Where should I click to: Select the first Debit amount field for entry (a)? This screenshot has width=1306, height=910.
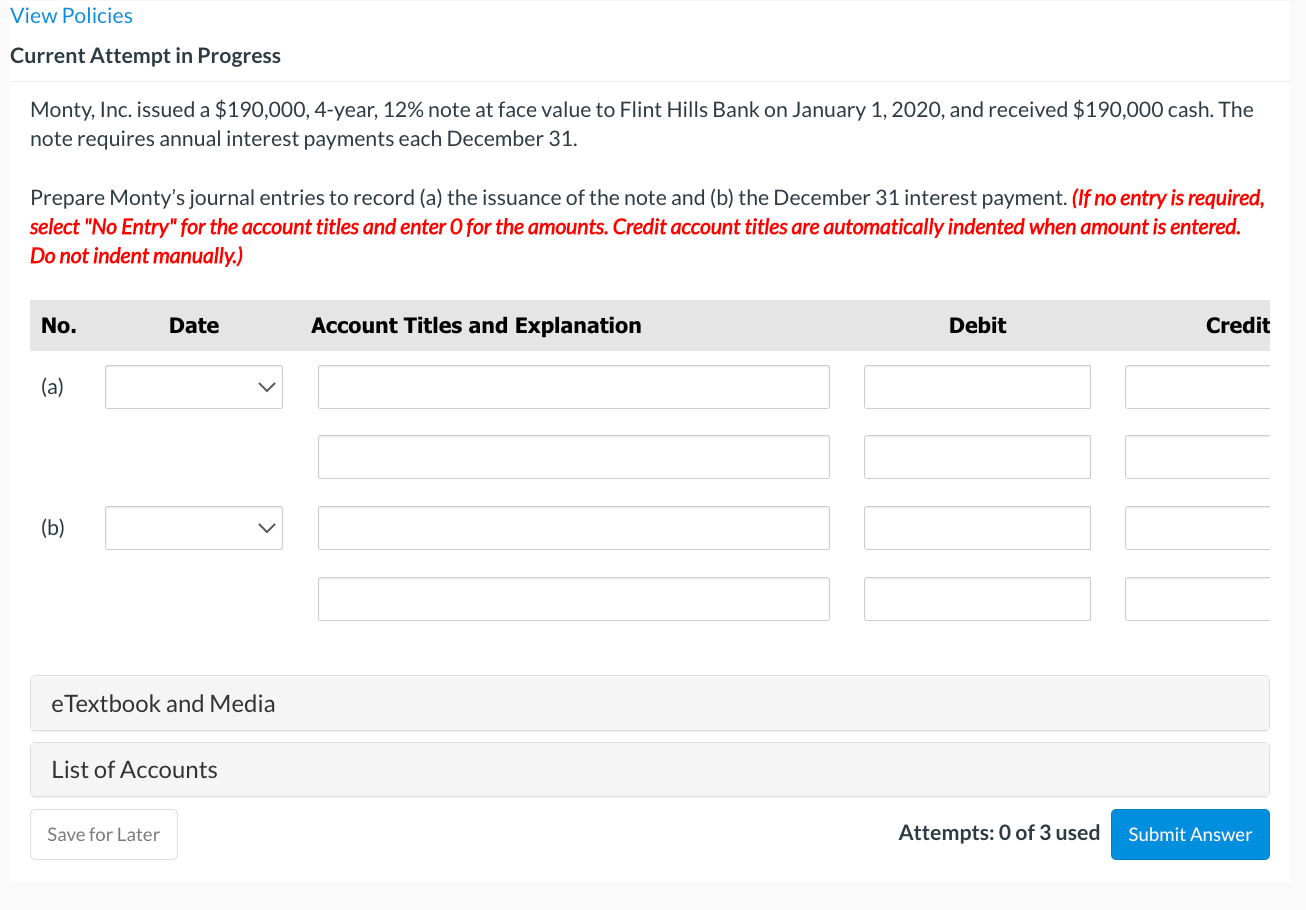pos(977,387)
